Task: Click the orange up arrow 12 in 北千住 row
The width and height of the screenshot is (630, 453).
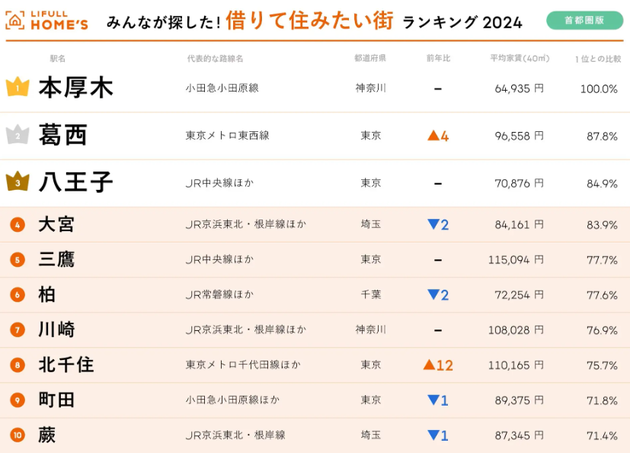Action: tap(438, 365)
